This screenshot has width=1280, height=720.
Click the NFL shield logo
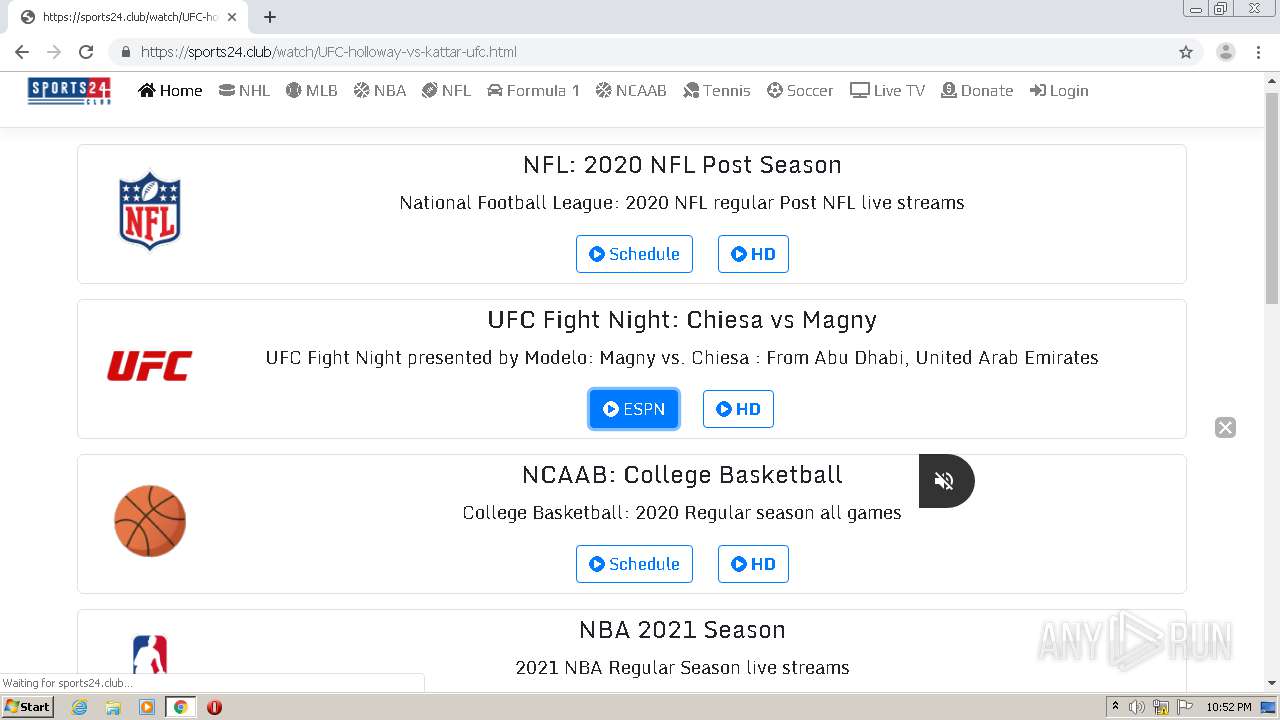(x=150, y=210)
